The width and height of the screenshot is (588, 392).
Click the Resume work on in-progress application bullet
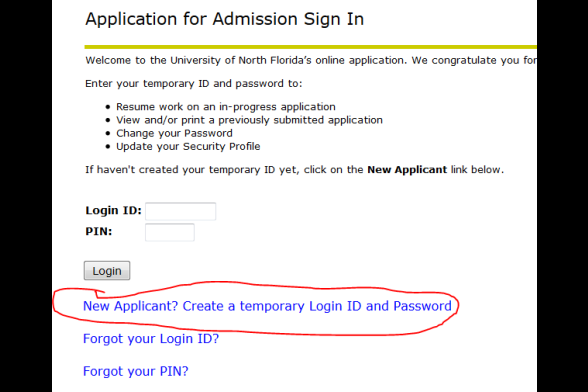[x=226, y=107]
